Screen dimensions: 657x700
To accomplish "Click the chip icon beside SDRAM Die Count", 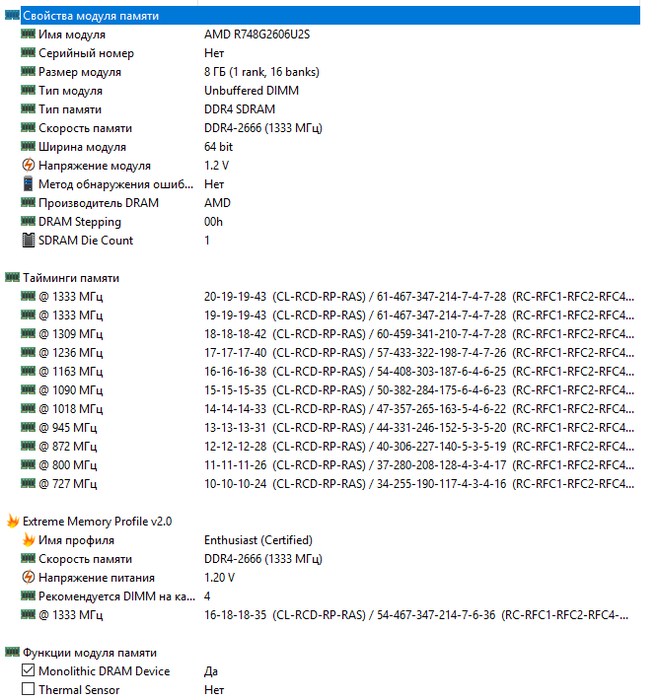I will pyautogui.click(x=28, y=240).
